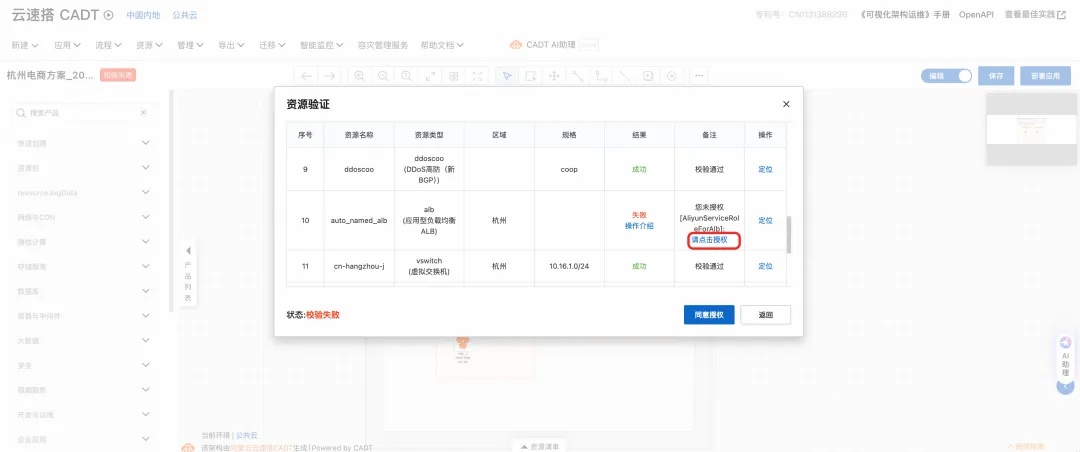This screenshot has width=1080, height=452.
Task: Click 定位 for the ddoscoo row
Action: point(765,169)
